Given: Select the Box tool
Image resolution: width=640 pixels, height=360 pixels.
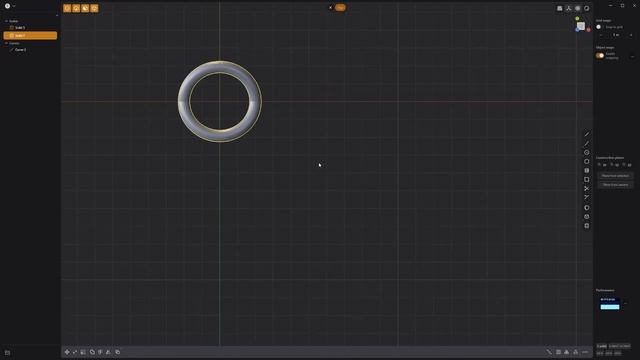Looking at the screenshot, I should [587, 226].
